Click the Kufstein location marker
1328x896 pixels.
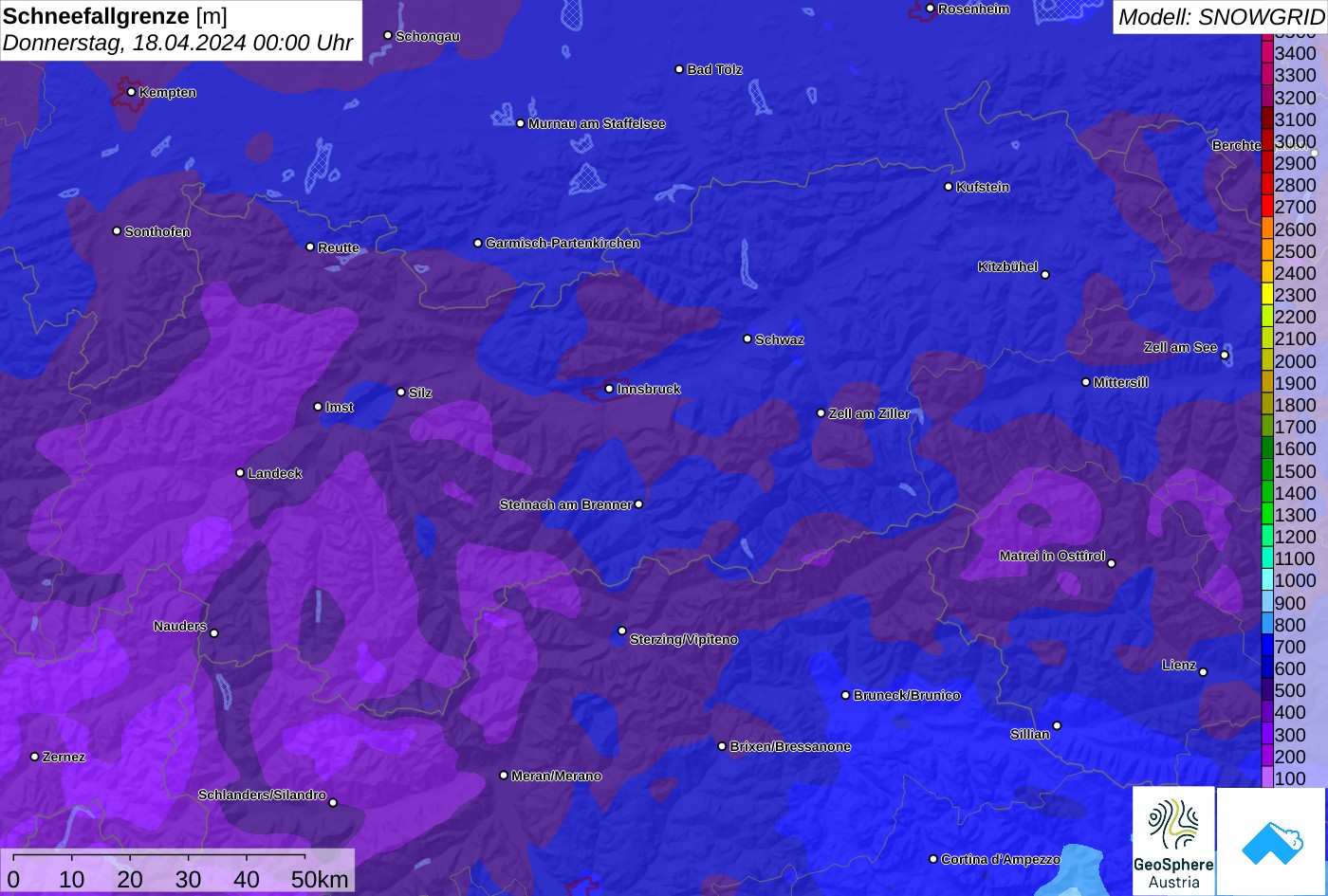949,187
